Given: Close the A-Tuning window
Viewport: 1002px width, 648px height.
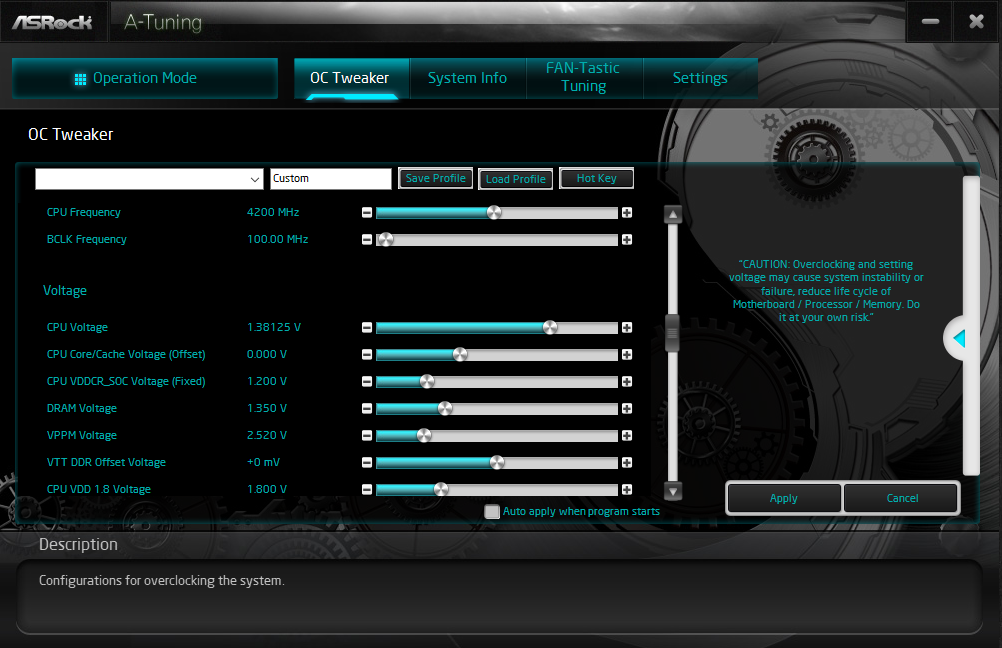Looking at the screenshot, I should pyautogui.click(x=976, y=22).
